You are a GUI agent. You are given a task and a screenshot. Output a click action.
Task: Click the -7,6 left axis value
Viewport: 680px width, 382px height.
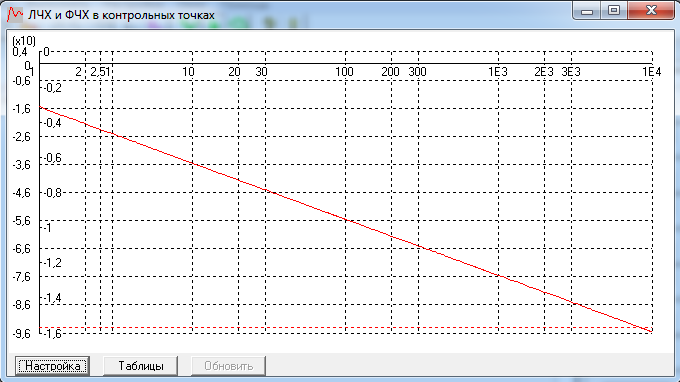click(22, 277)
